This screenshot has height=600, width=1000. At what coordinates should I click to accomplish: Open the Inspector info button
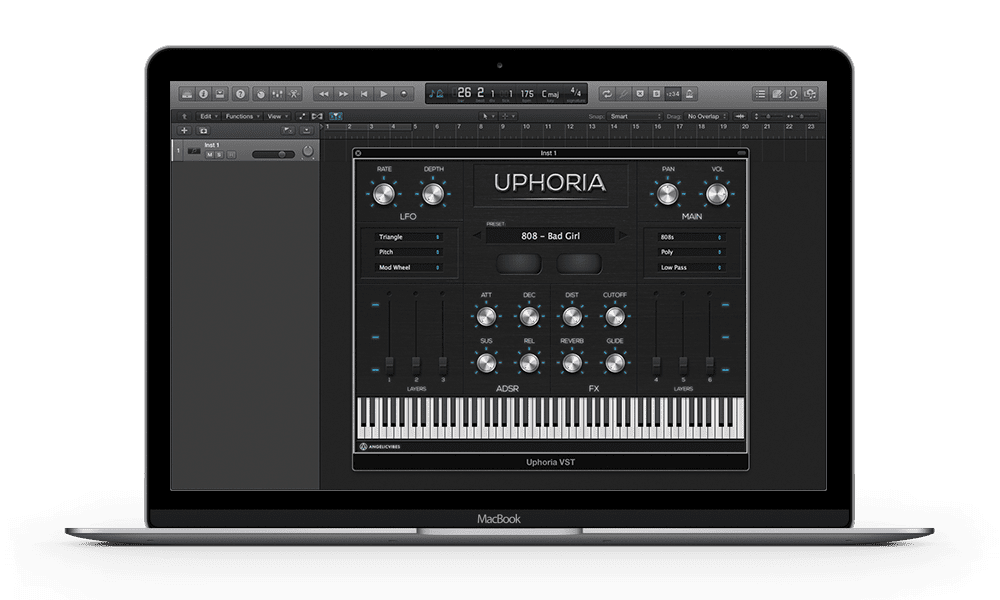tap(203, 94)
